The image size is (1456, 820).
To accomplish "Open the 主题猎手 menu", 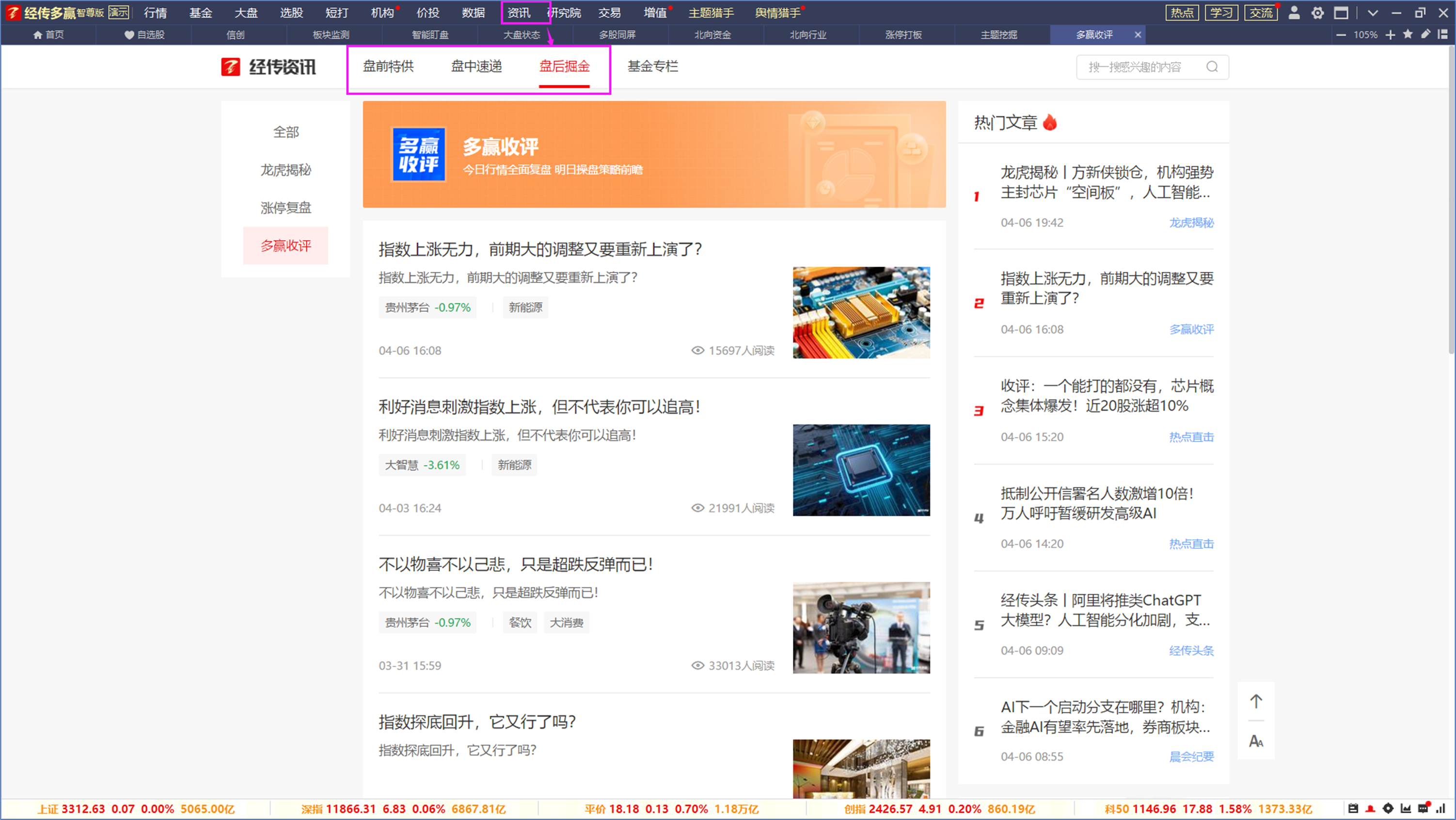I will [711, 13].
